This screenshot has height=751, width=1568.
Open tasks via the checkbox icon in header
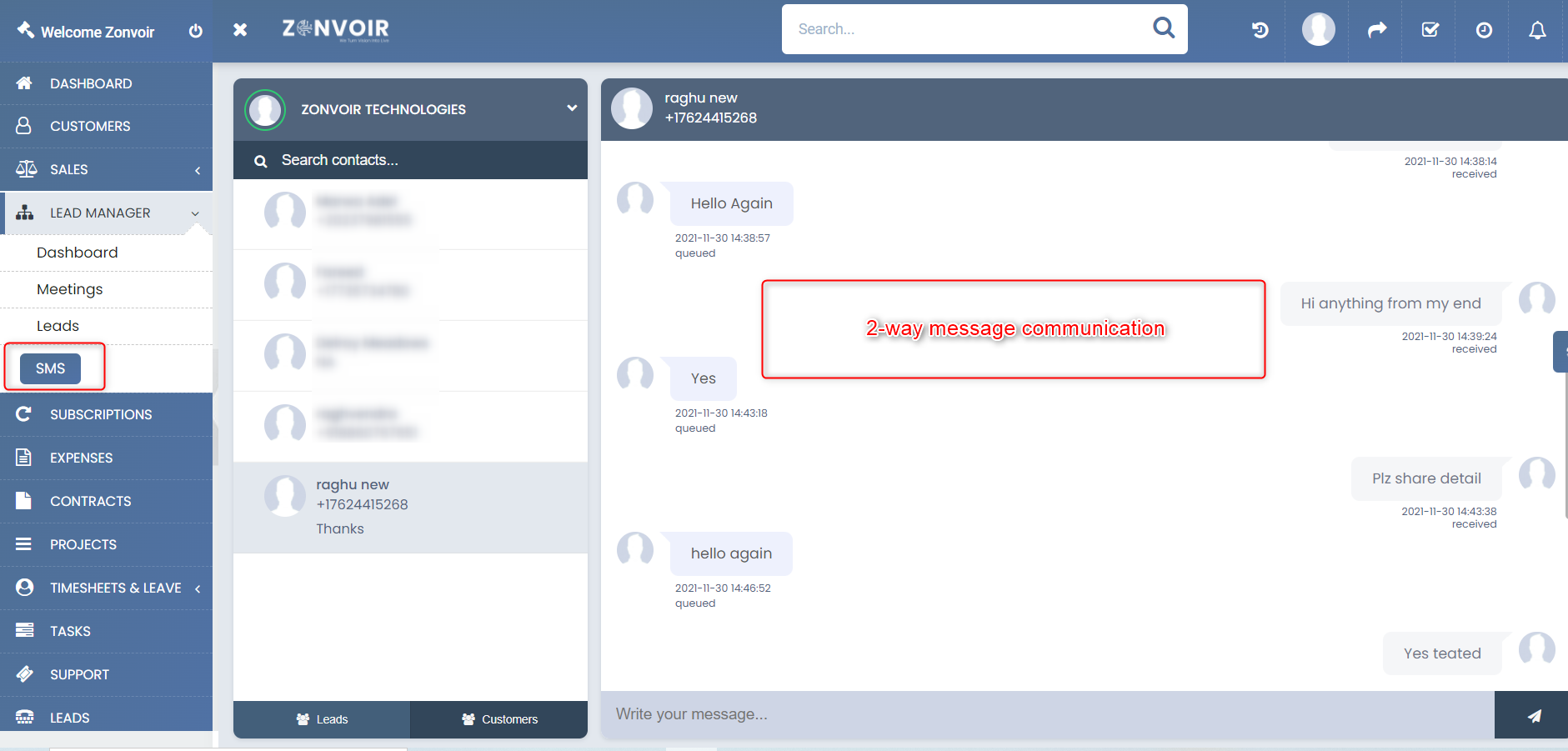1429,30
